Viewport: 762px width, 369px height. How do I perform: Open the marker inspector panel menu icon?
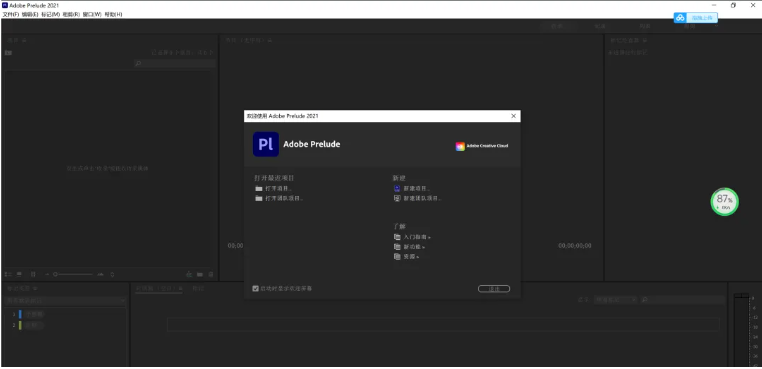[645, 40]
